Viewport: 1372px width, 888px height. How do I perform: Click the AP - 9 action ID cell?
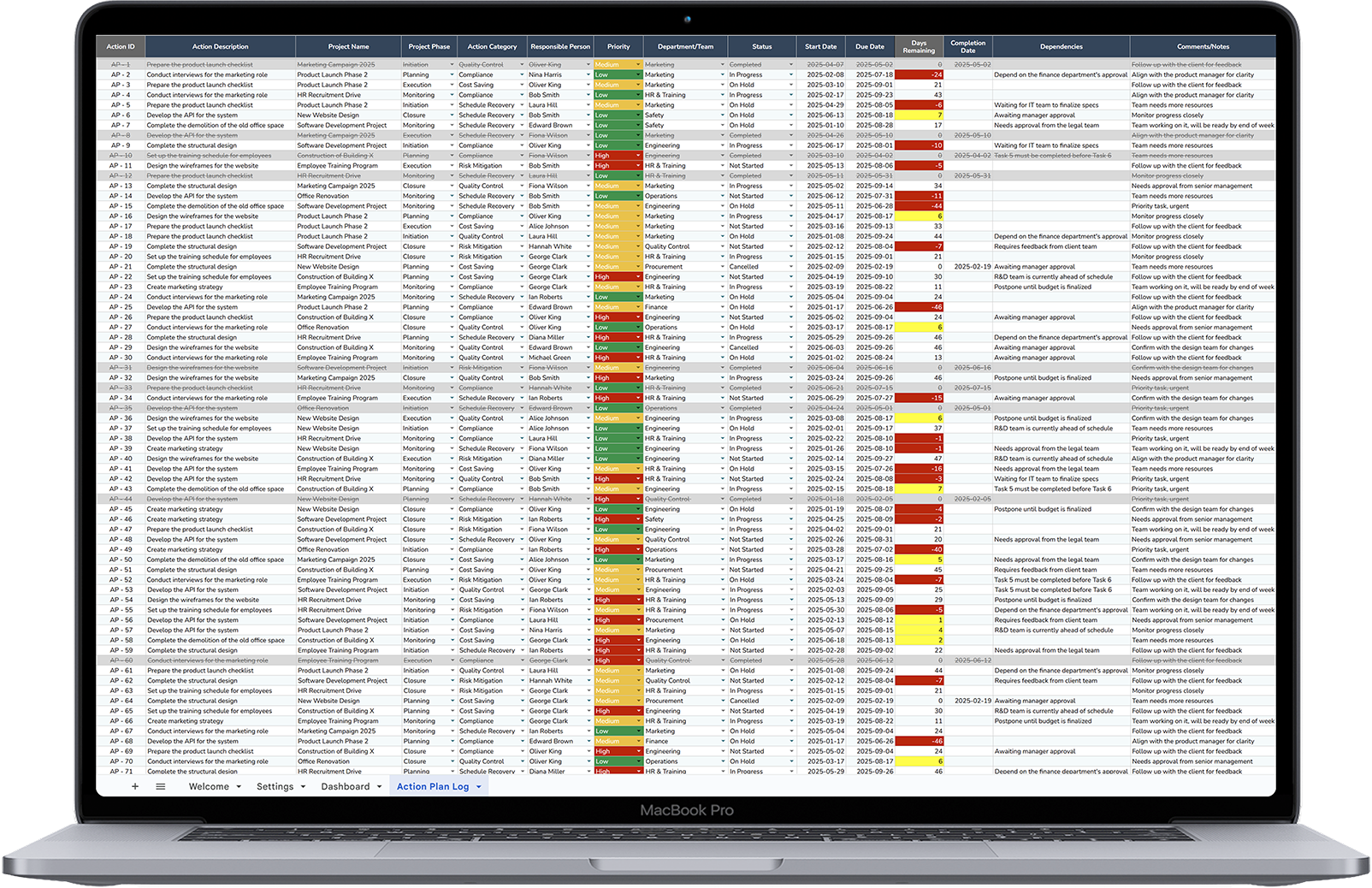pyautogui.click(x=121, y=145)
